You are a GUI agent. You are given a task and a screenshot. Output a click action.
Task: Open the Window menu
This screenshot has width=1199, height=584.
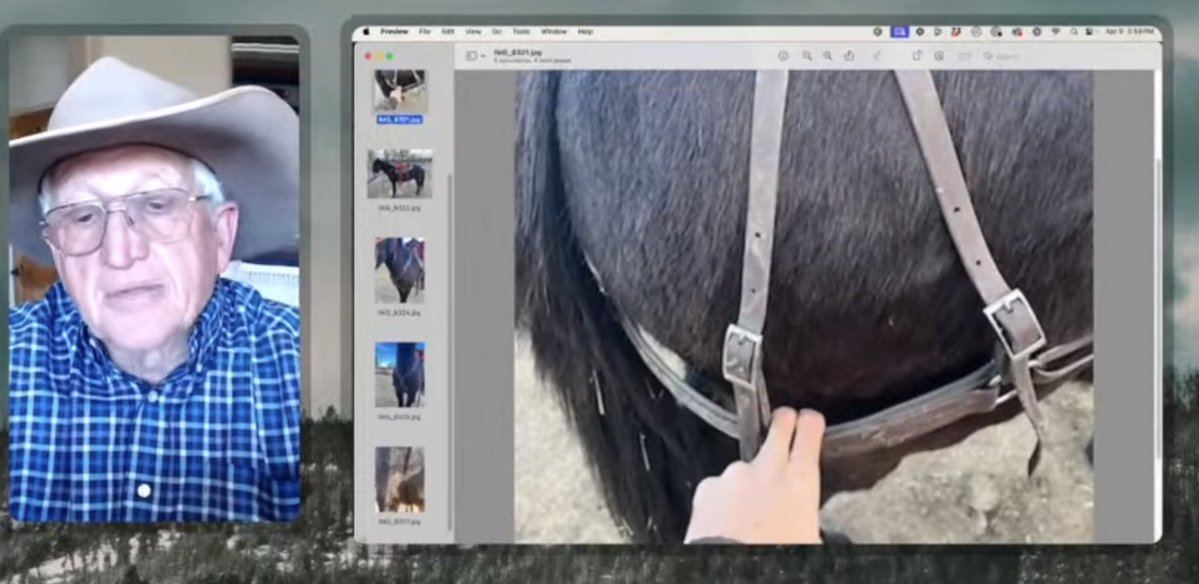554,31
